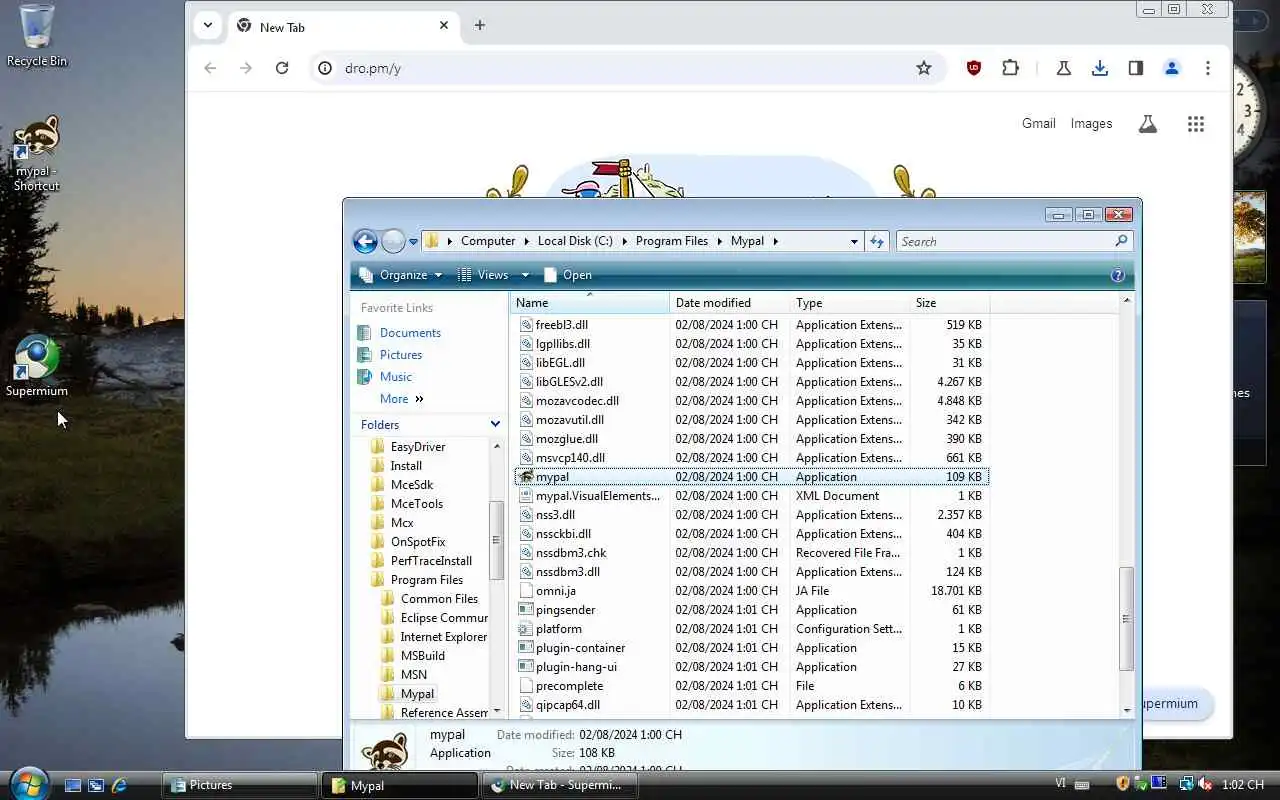Image resolution: width=1280 pixels, height=800 pixels.
Task: Open the Organize dropdown menu
Action: 401,275
